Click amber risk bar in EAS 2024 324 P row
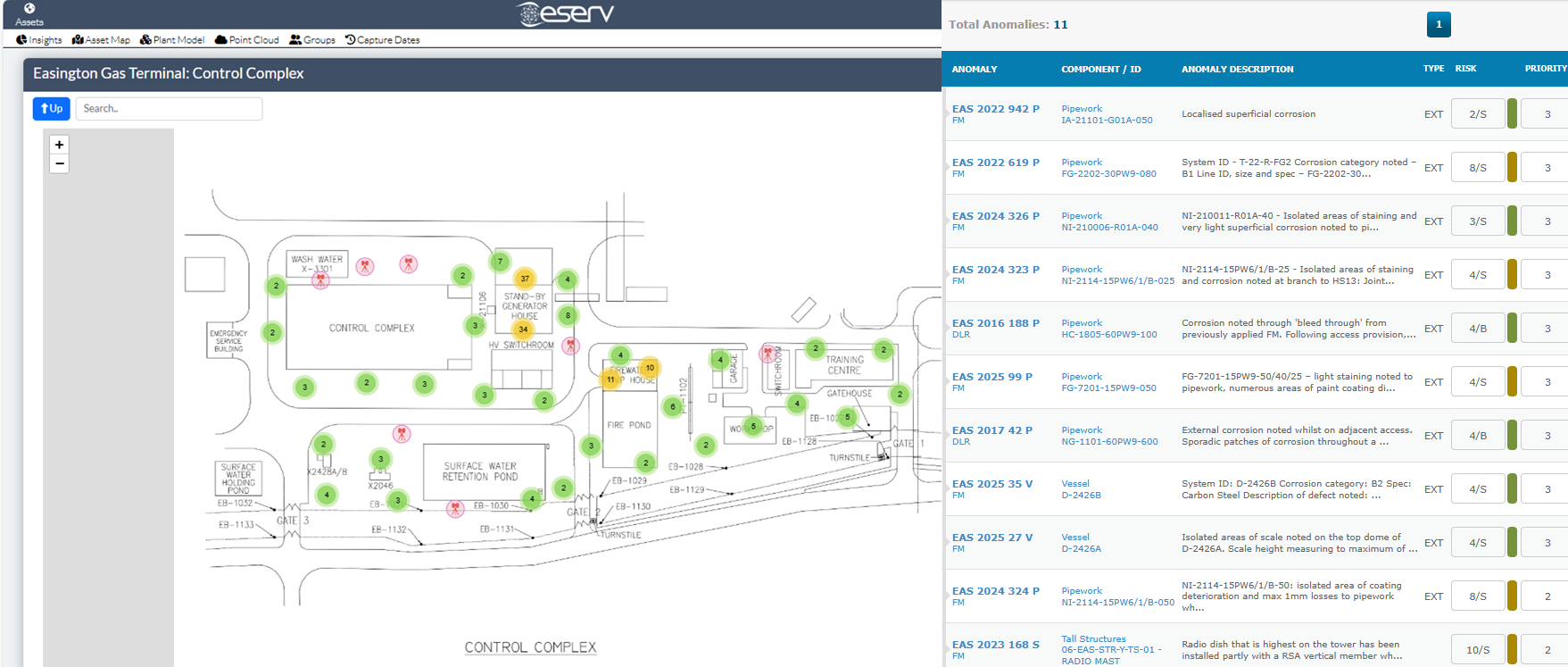1568x667 pixels. (1512, 596)
